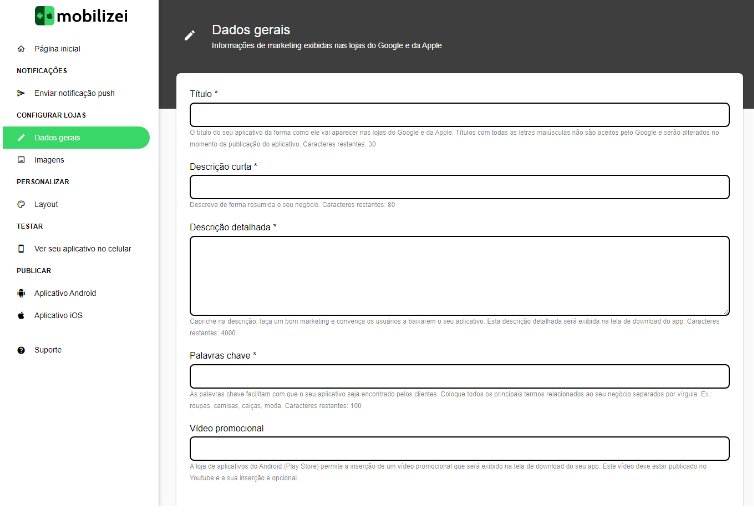Click the Vídeo promocional input field
Image resolution: width=754 pixels, height=520 pixels.
(x=460, y=449)
